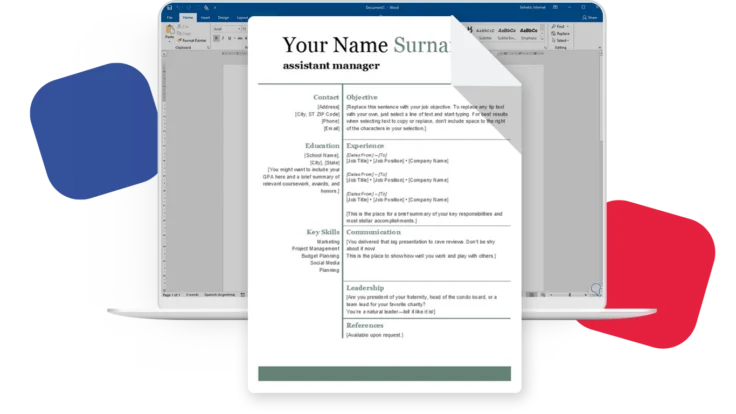
Task: Open the Styles pane dialog launcher
Action: (x=545, y=47)
